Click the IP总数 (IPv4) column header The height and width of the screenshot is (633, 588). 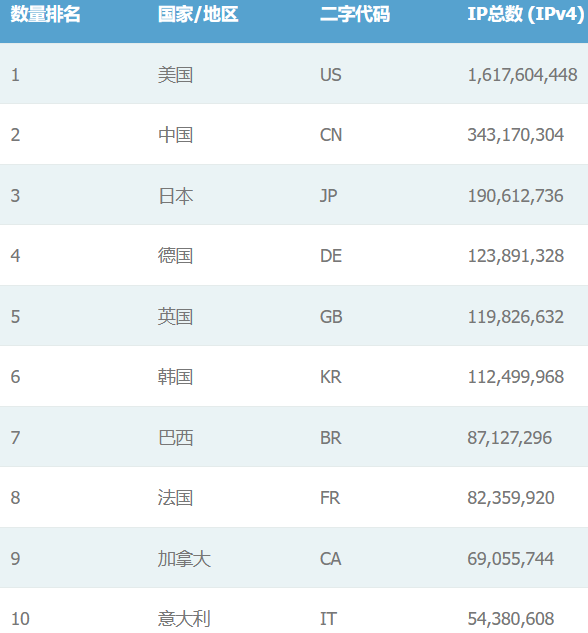tap(525, 15)
